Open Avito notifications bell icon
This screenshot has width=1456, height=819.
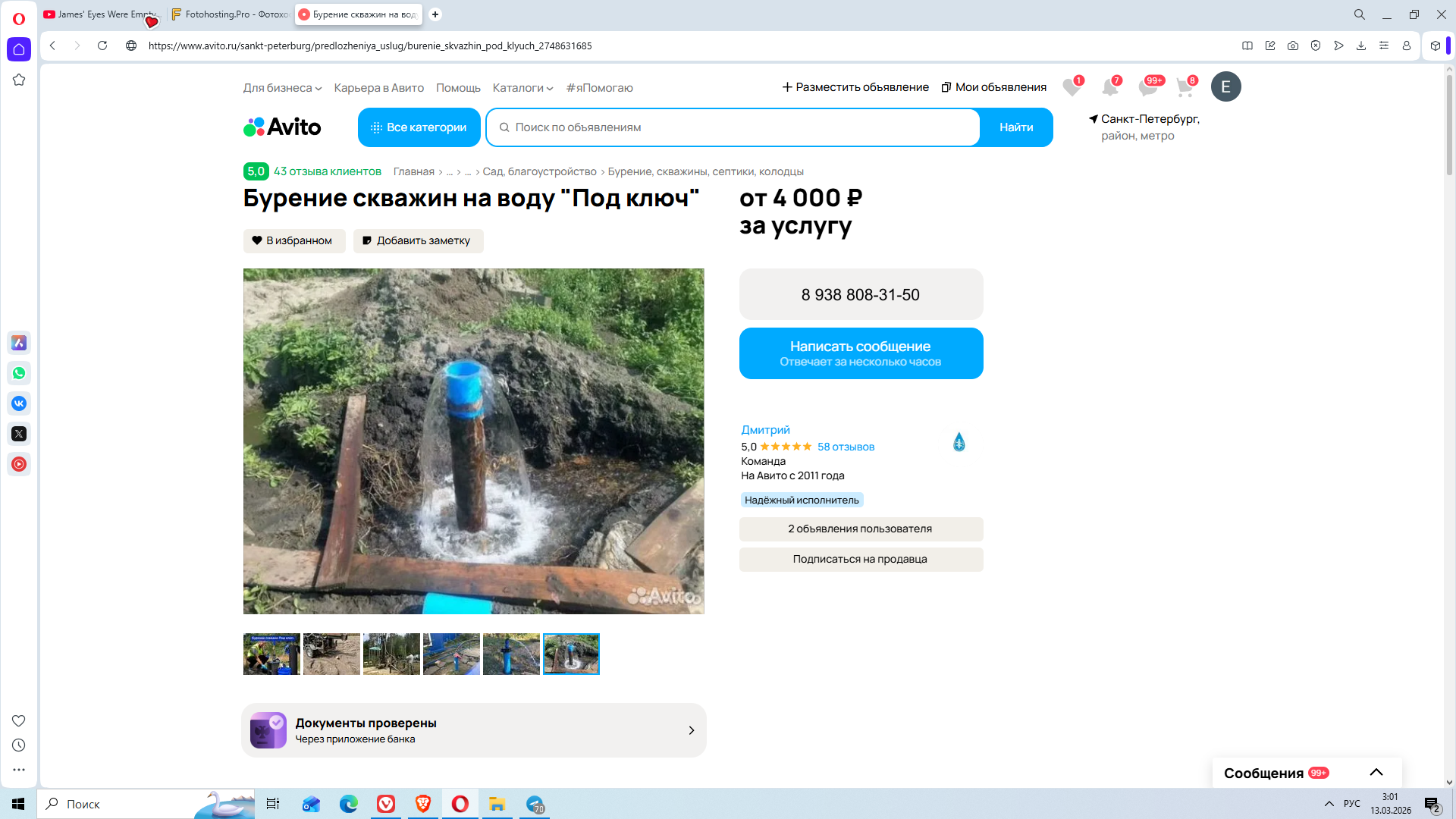click(1110, 87)
